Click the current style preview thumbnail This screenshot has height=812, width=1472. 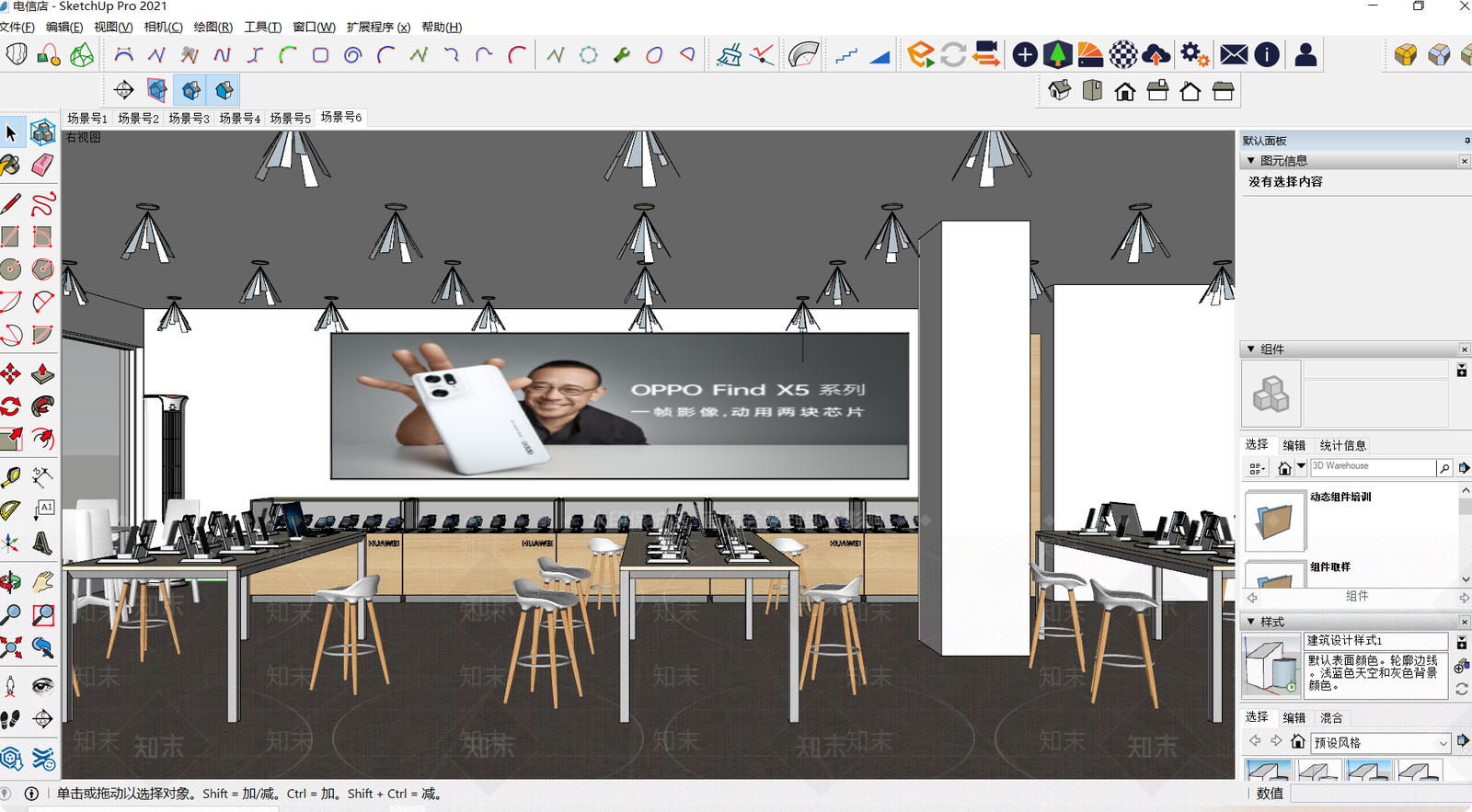pyautogui.click(x=1272, y=664)
